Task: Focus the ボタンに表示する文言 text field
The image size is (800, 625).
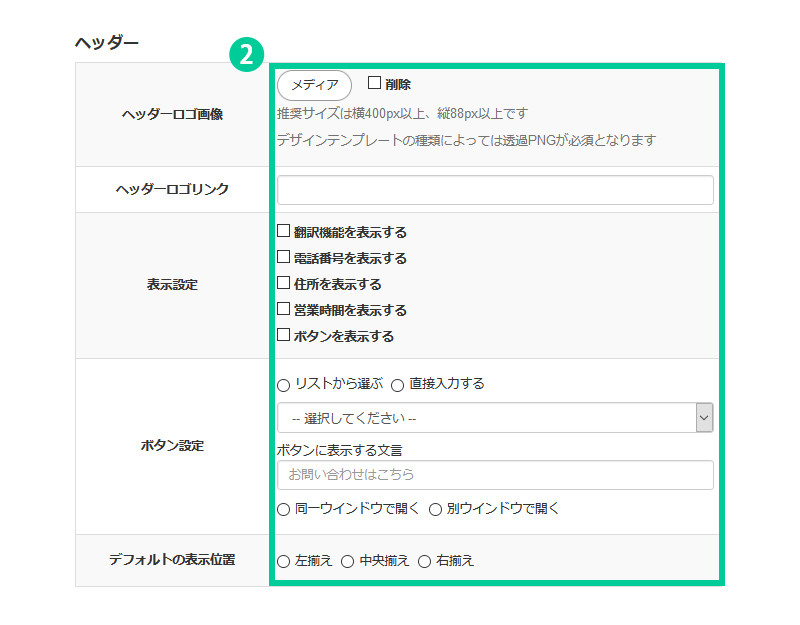Action: click(495, 475)
